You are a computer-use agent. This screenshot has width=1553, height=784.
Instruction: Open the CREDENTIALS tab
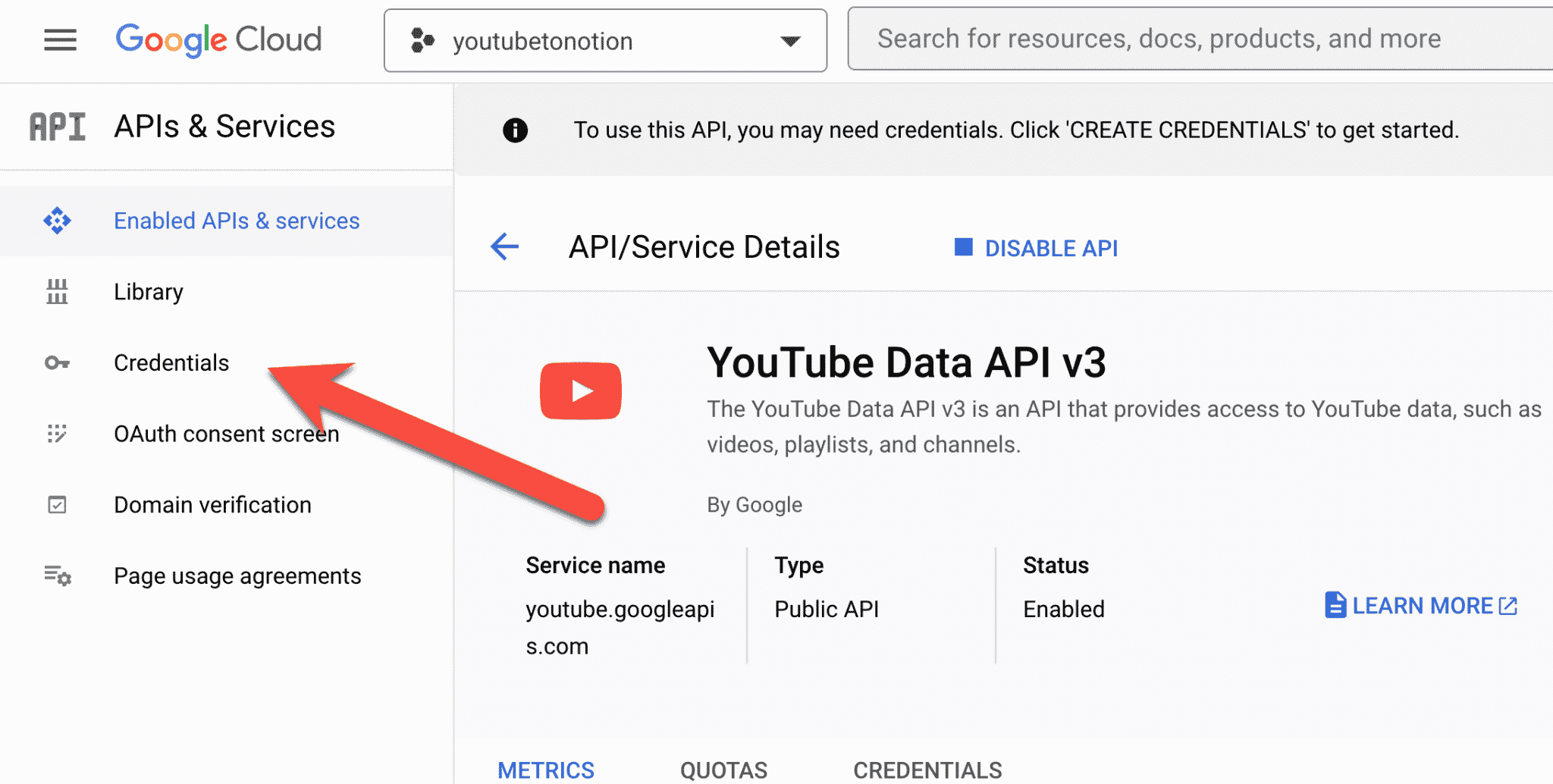[927, 769]
